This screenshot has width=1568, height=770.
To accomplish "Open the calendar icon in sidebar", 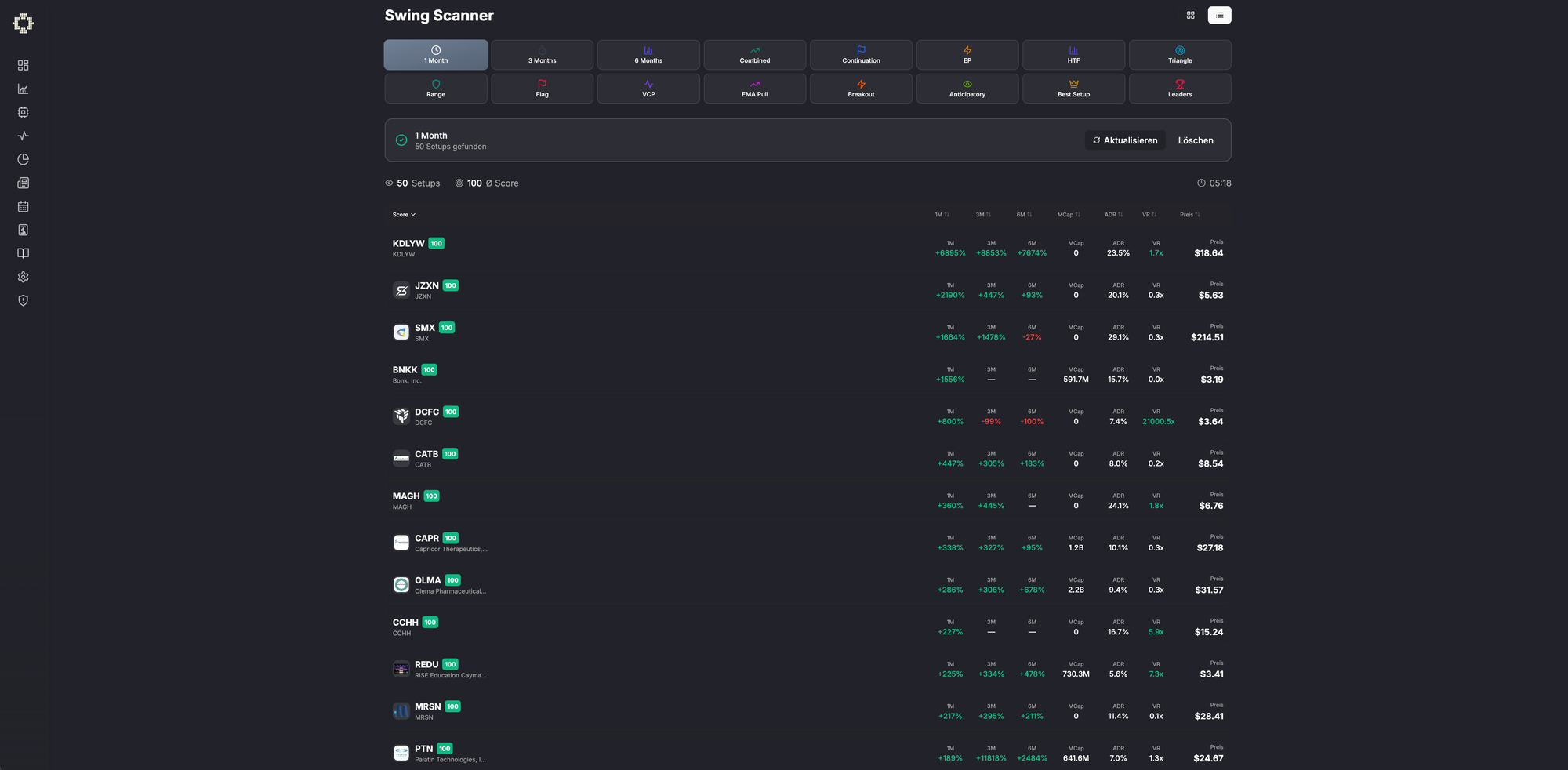I will tap(24, 206).
